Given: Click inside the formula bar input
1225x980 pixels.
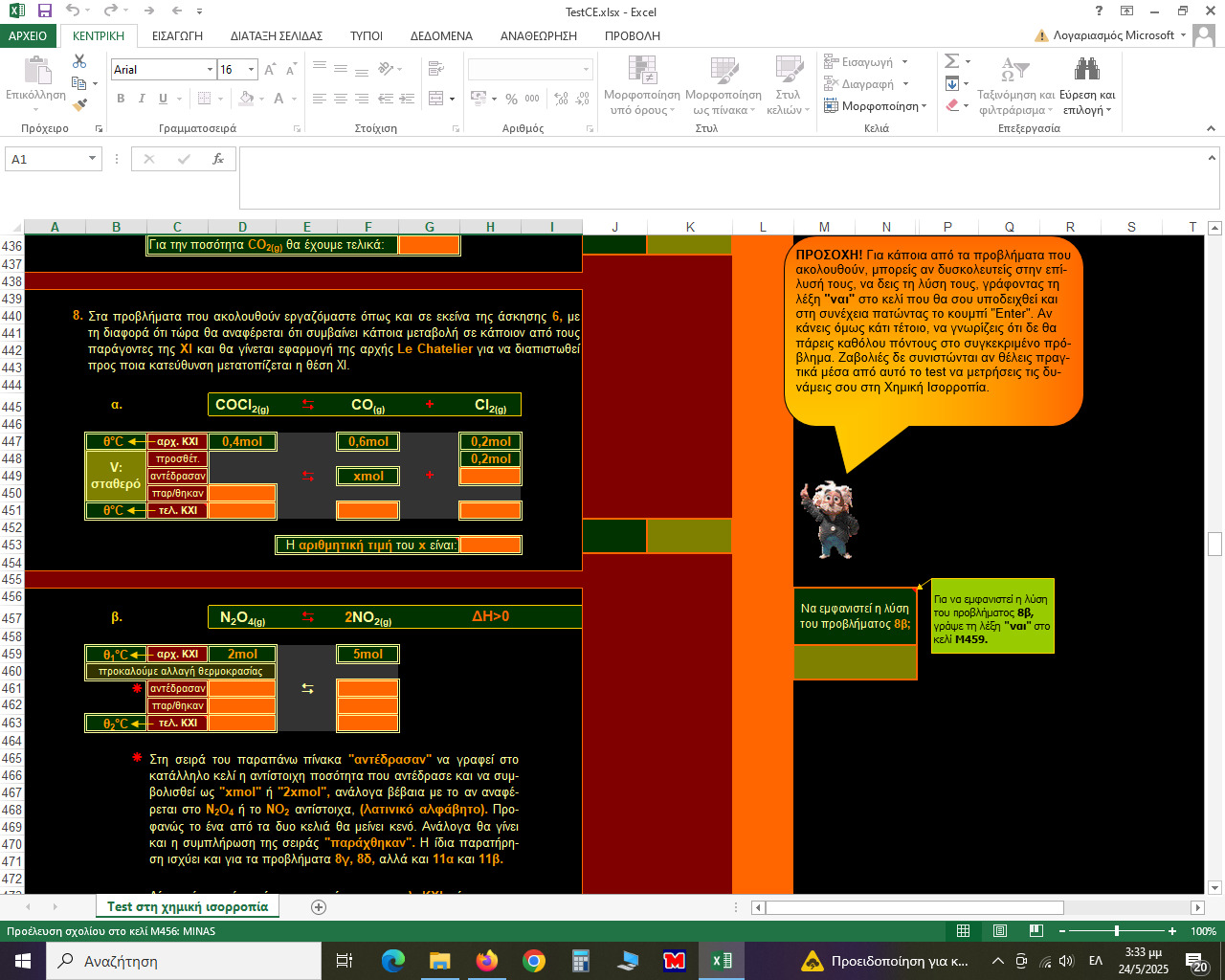Looking at the screenshot, I should [x=727, y=177].
